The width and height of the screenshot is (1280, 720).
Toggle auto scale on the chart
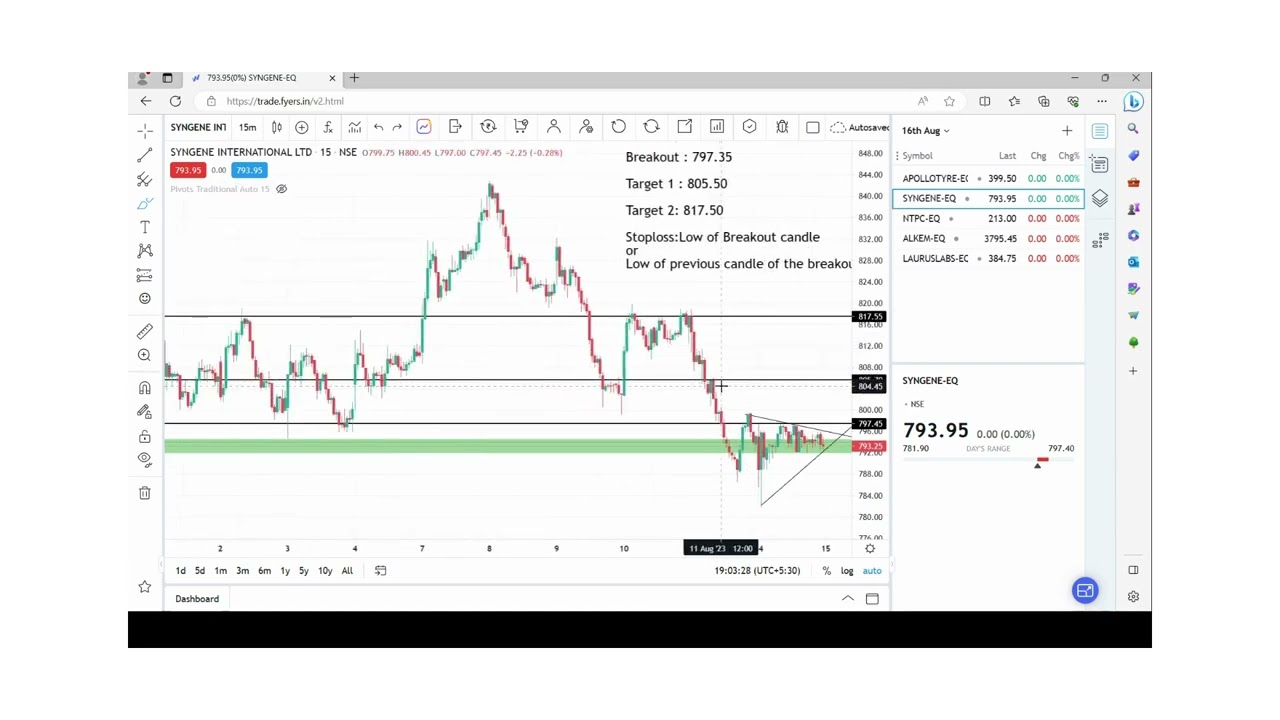872,570
